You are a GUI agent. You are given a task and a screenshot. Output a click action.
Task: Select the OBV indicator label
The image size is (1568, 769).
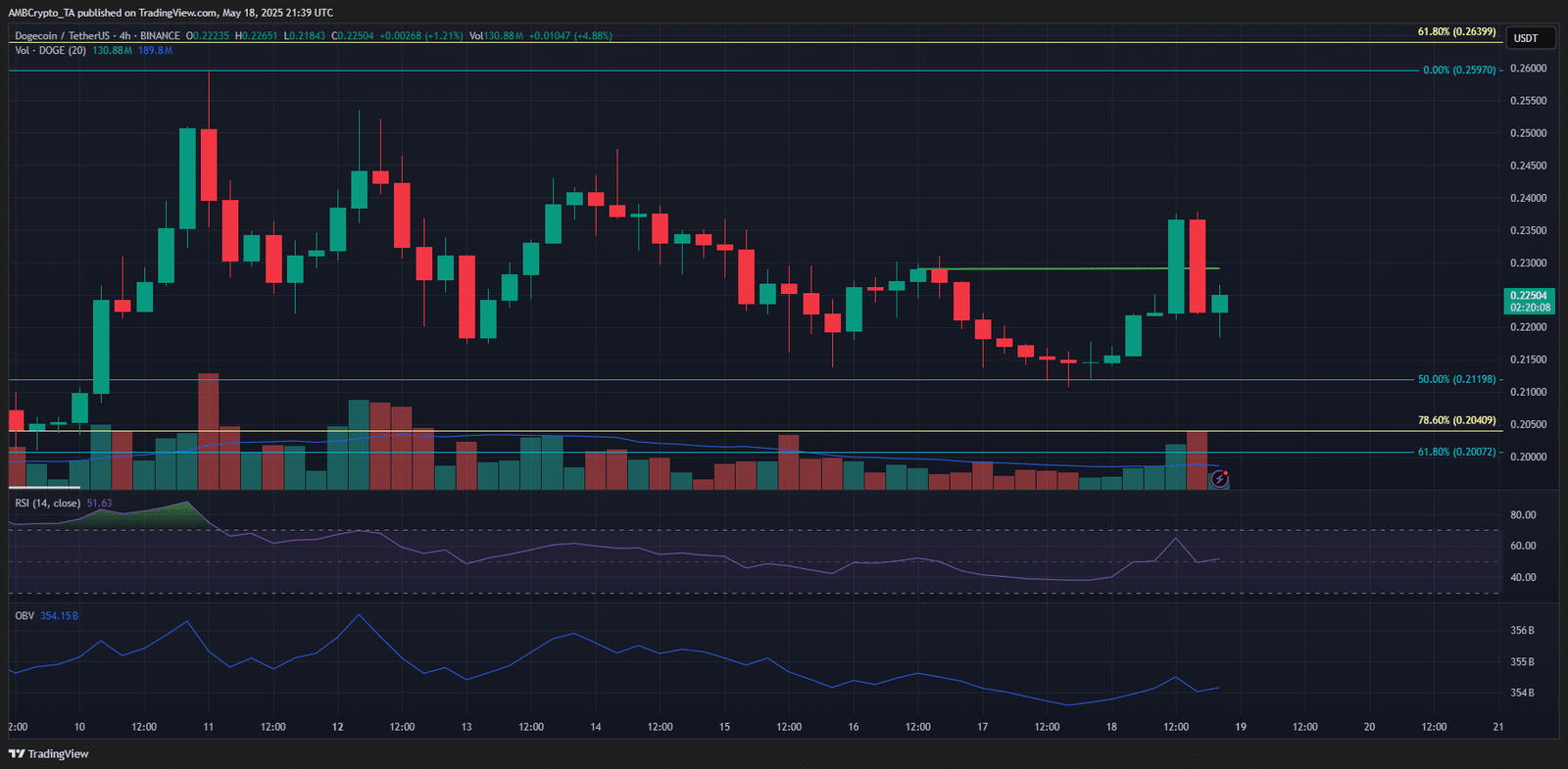point(24,616)
